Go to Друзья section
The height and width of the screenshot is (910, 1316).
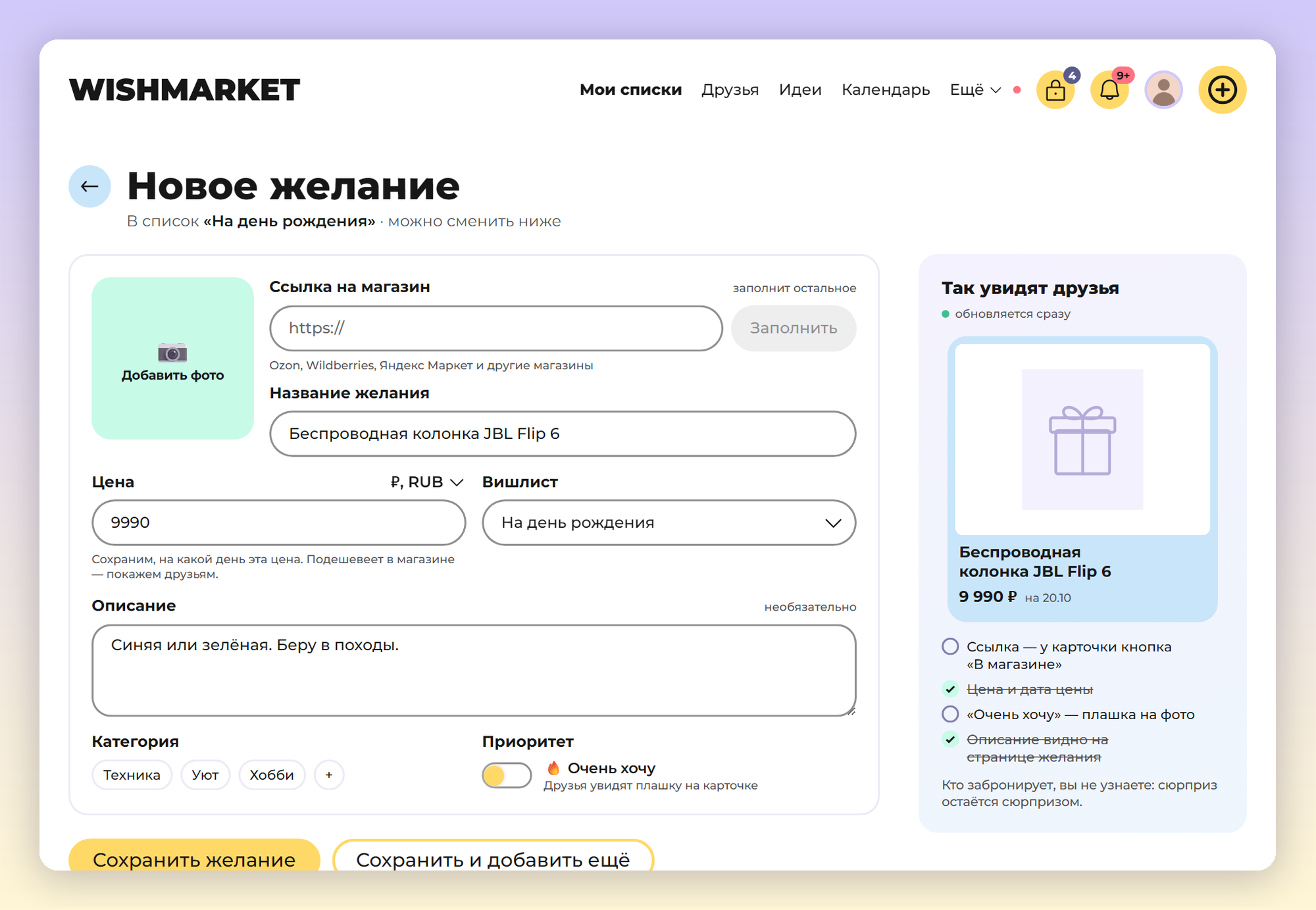click(x=730, y=89)
